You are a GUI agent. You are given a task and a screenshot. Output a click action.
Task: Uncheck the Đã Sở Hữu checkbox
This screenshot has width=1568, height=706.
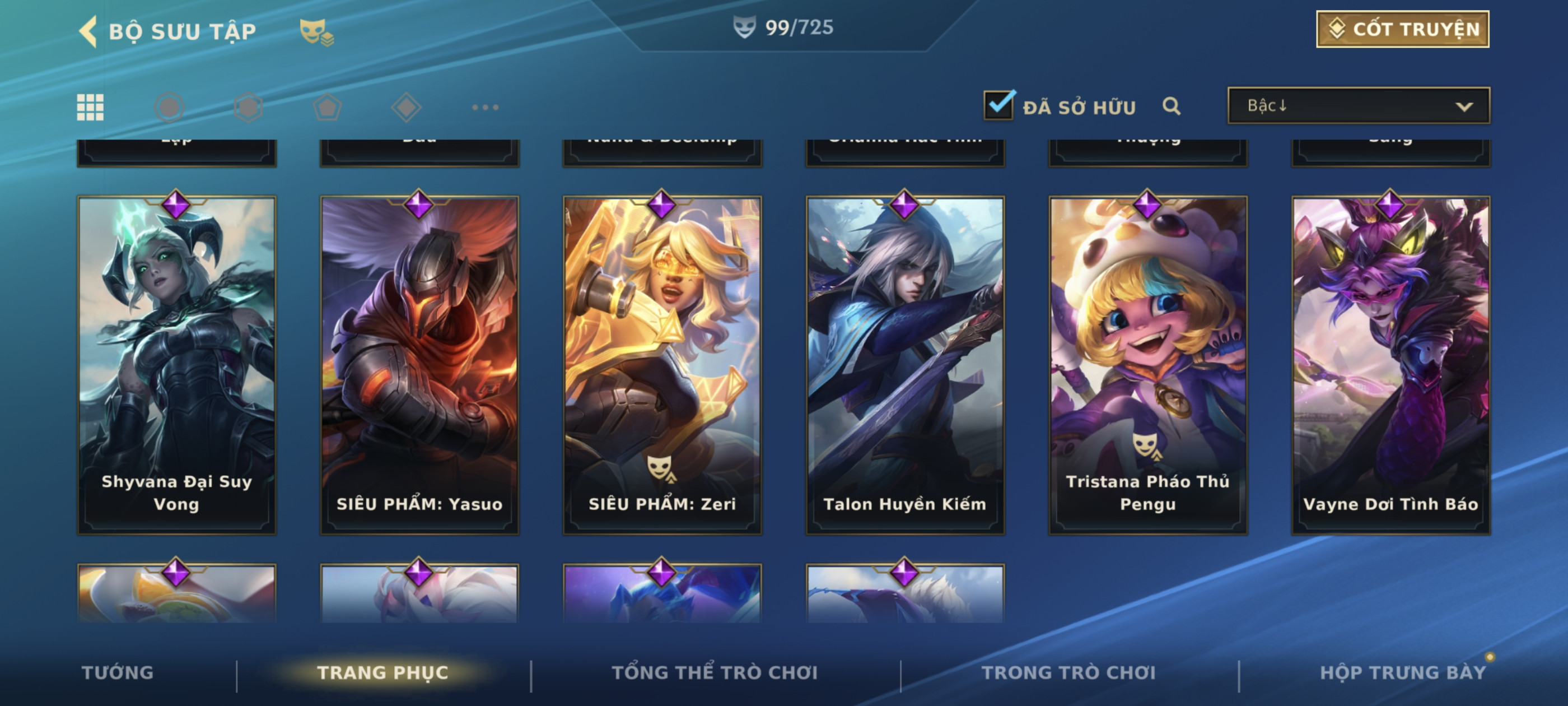(x=999, y=105)
